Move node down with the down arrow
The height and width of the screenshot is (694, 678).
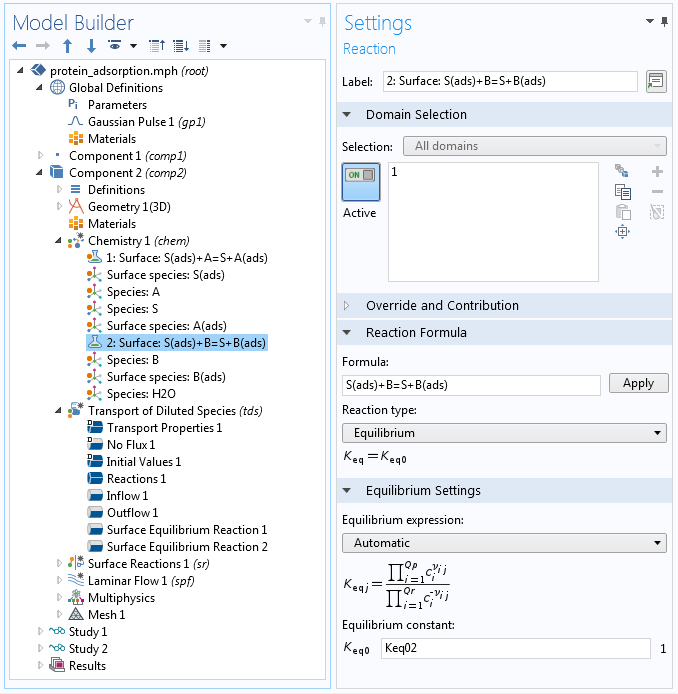tap(91, 46)
